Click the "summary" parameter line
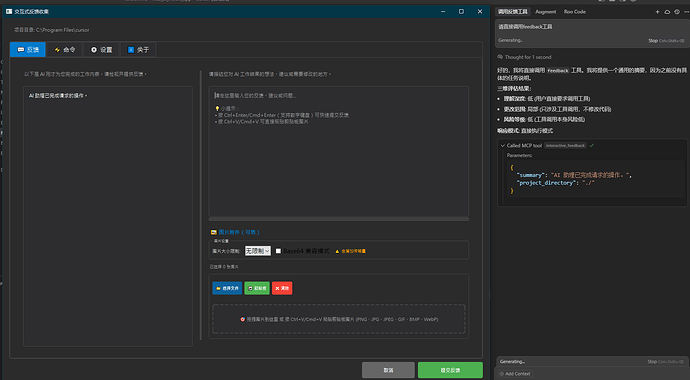Viewport: 690px width, 380px height. coord(574,175)
